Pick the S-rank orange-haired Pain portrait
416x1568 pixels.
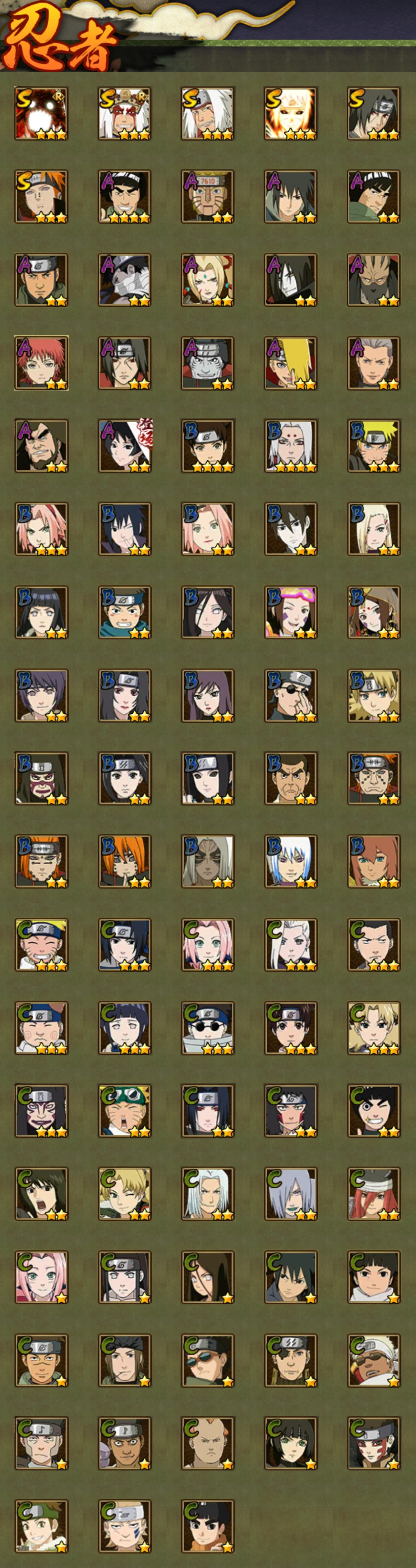[x=41, y=197]
